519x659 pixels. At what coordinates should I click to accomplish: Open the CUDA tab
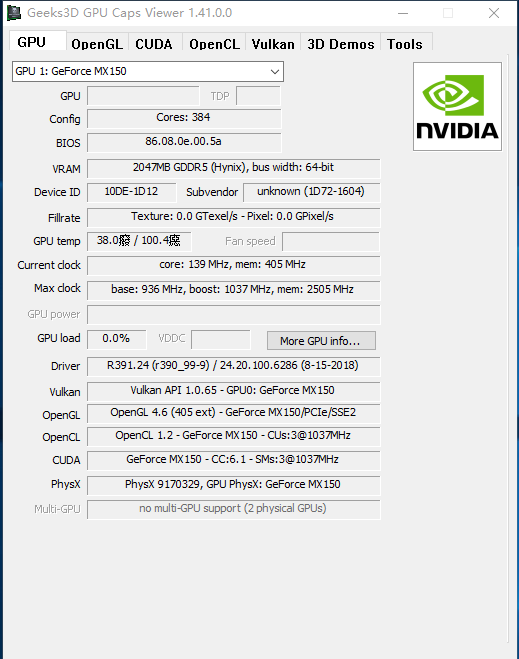[154, 44]
